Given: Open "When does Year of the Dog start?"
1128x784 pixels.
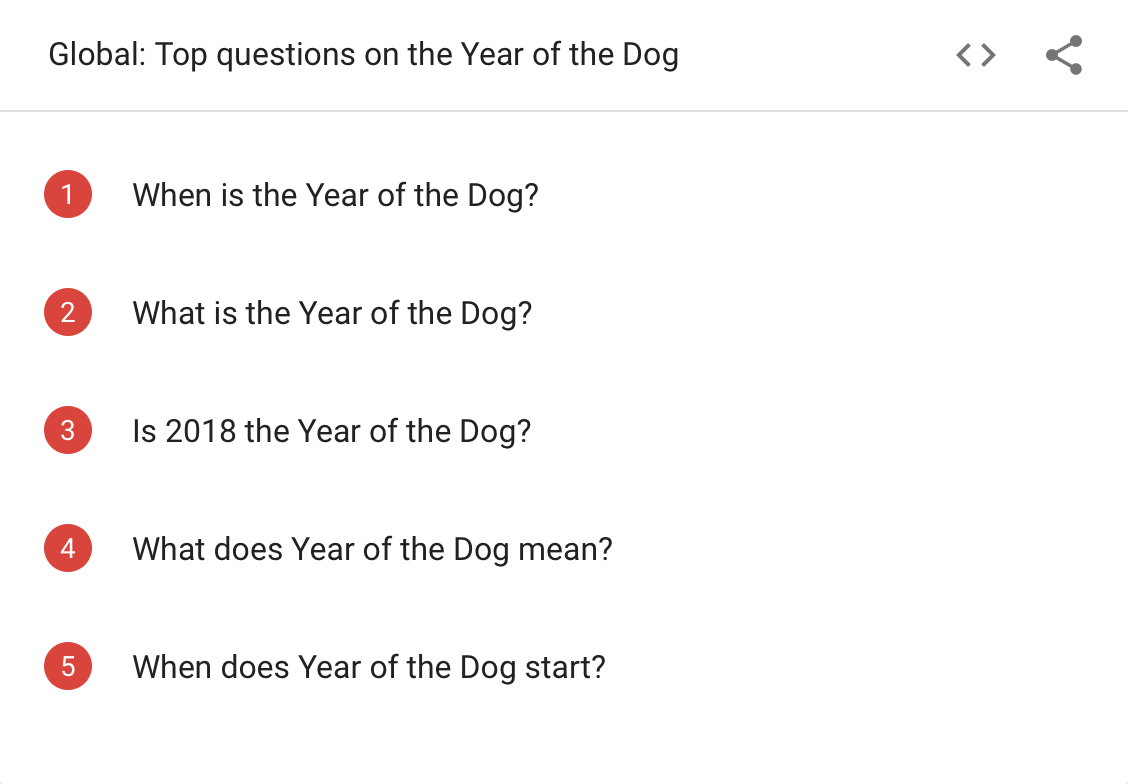Looking at the screenshot, I should 369,667.
